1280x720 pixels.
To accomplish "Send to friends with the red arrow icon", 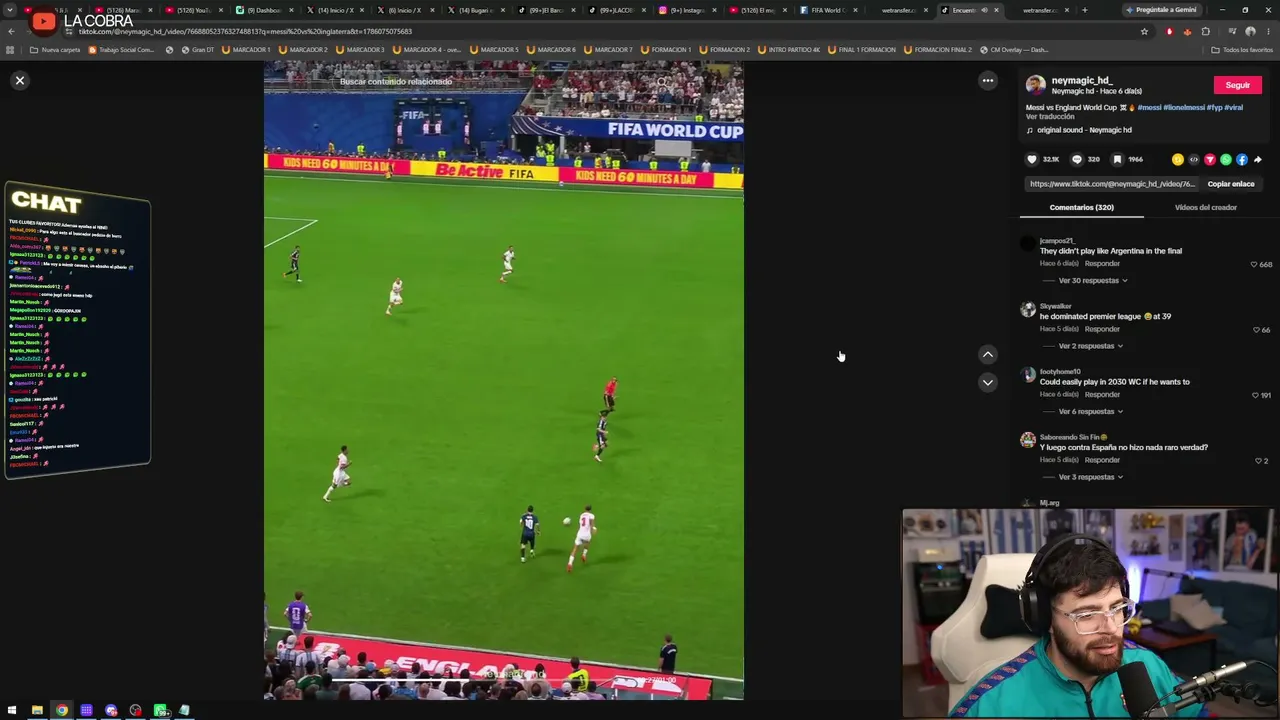I will pos(1210,159).
